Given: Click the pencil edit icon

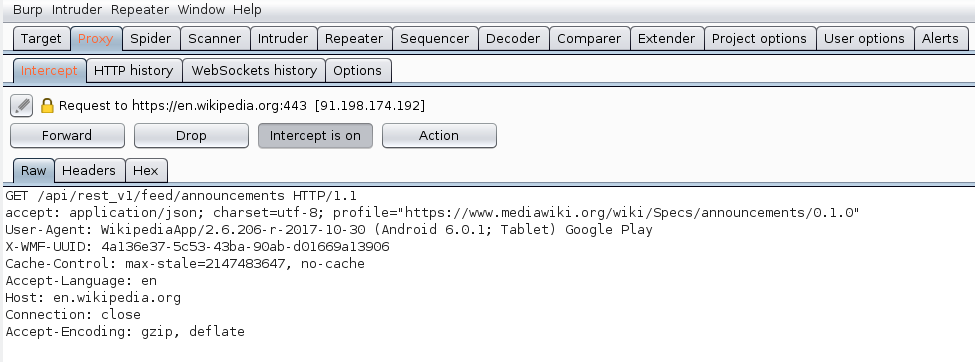Looking at the screenshot, I should pyautogui.click(x=21, y=106).
